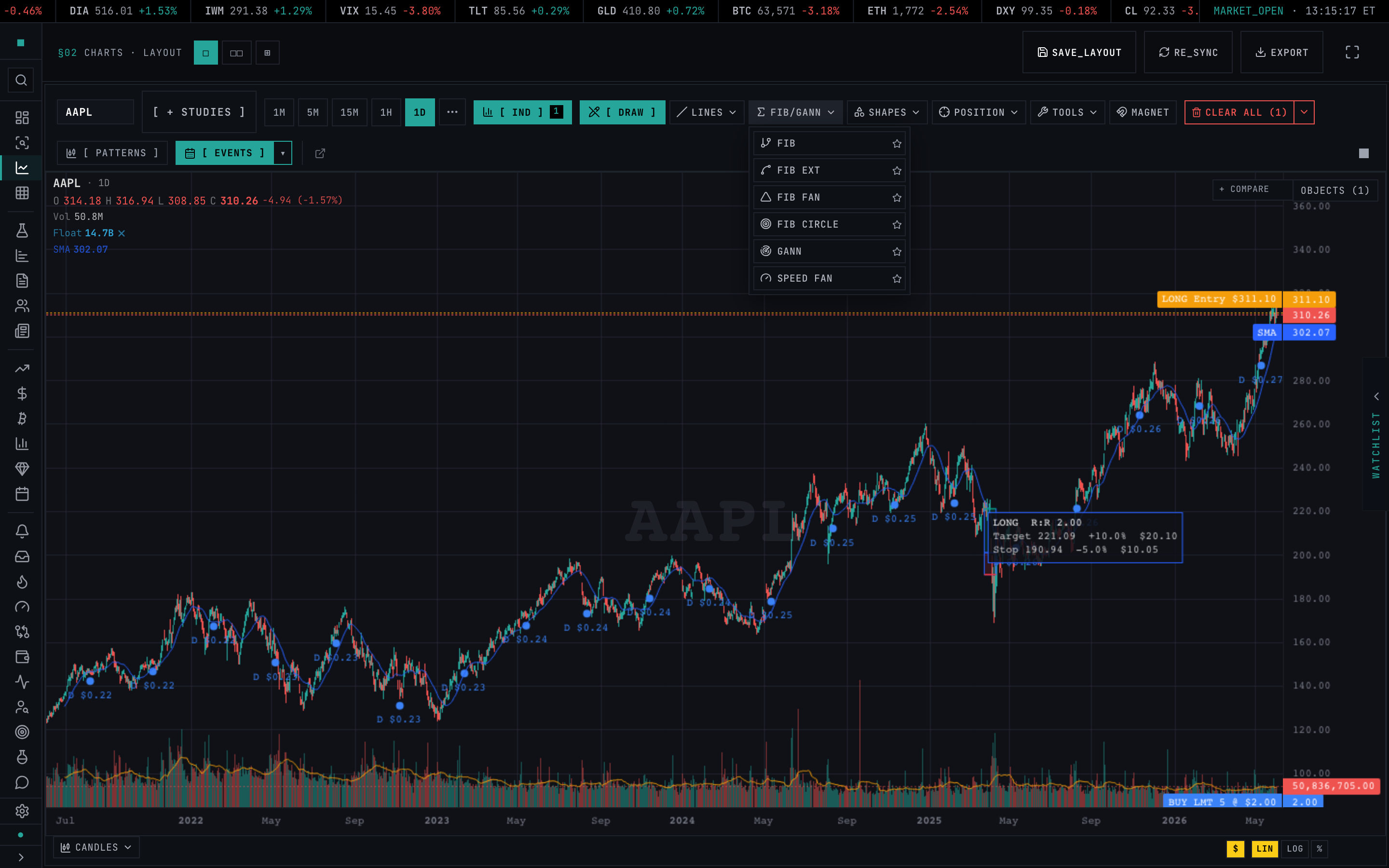Click the SAVE_LAYOUT button
The width and height of the screenshot is (1389, 868).
click(1079, 52)
